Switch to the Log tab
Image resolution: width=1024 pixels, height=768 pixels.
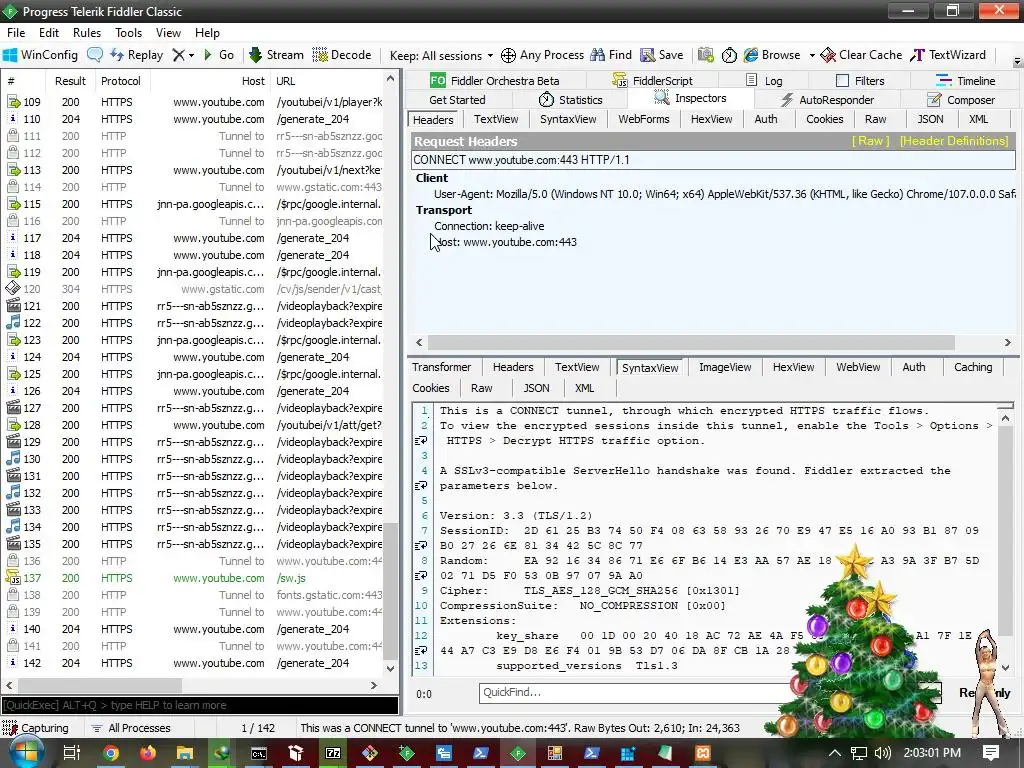(x=764, y=80)
